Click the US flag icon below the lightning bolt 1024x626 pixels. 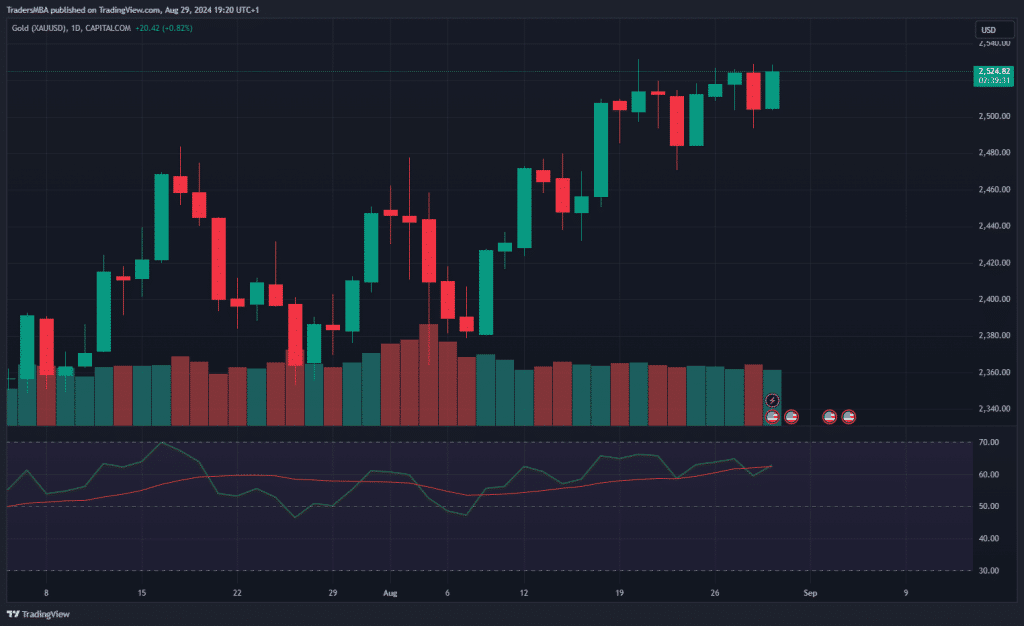pos(772,416)
